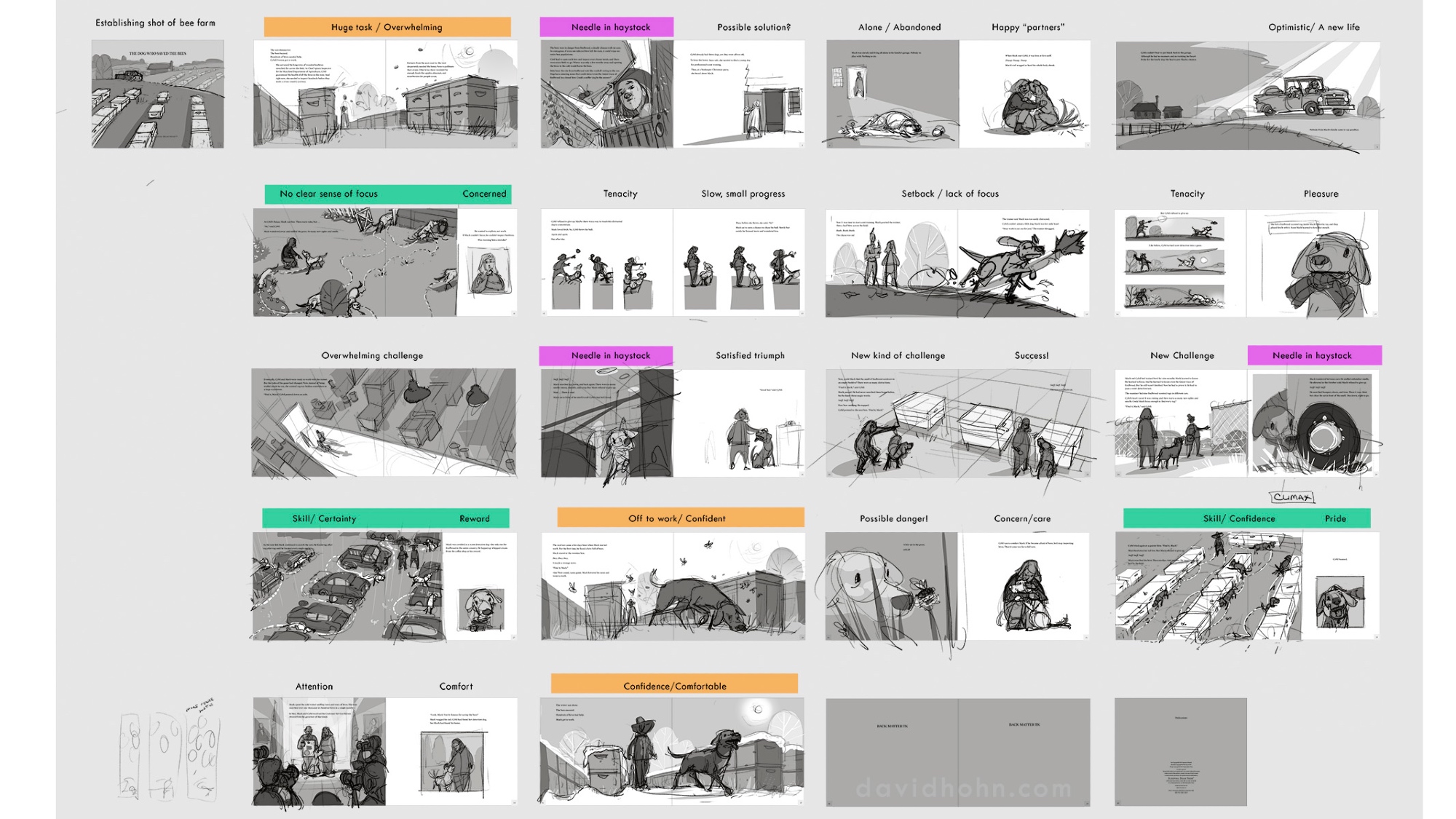Open the 'Possible danger!' dog and bee page

coord(891,586)
